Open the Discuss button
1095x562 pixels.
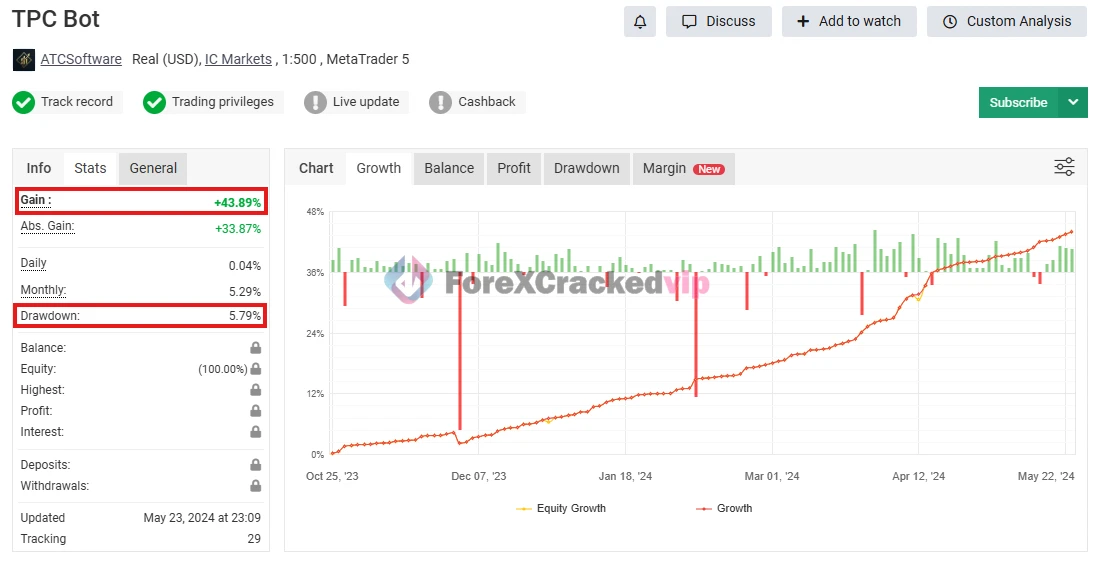pos(719,22)
